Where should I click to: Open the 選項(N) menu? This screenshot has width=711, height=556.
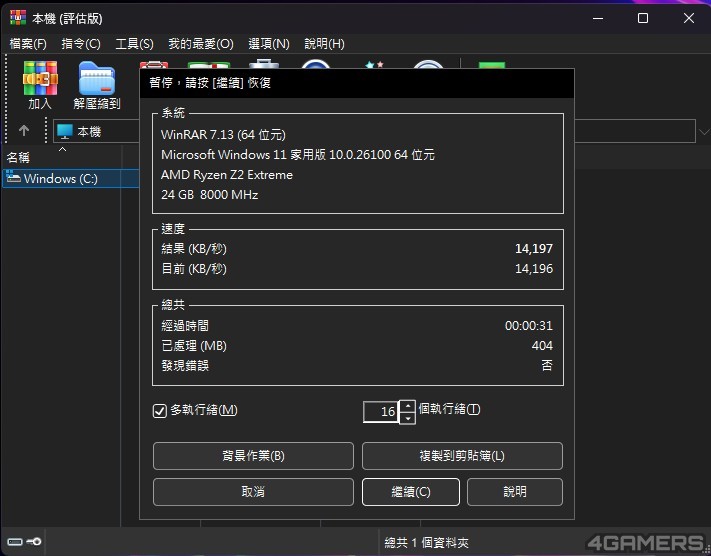point(268,44)
